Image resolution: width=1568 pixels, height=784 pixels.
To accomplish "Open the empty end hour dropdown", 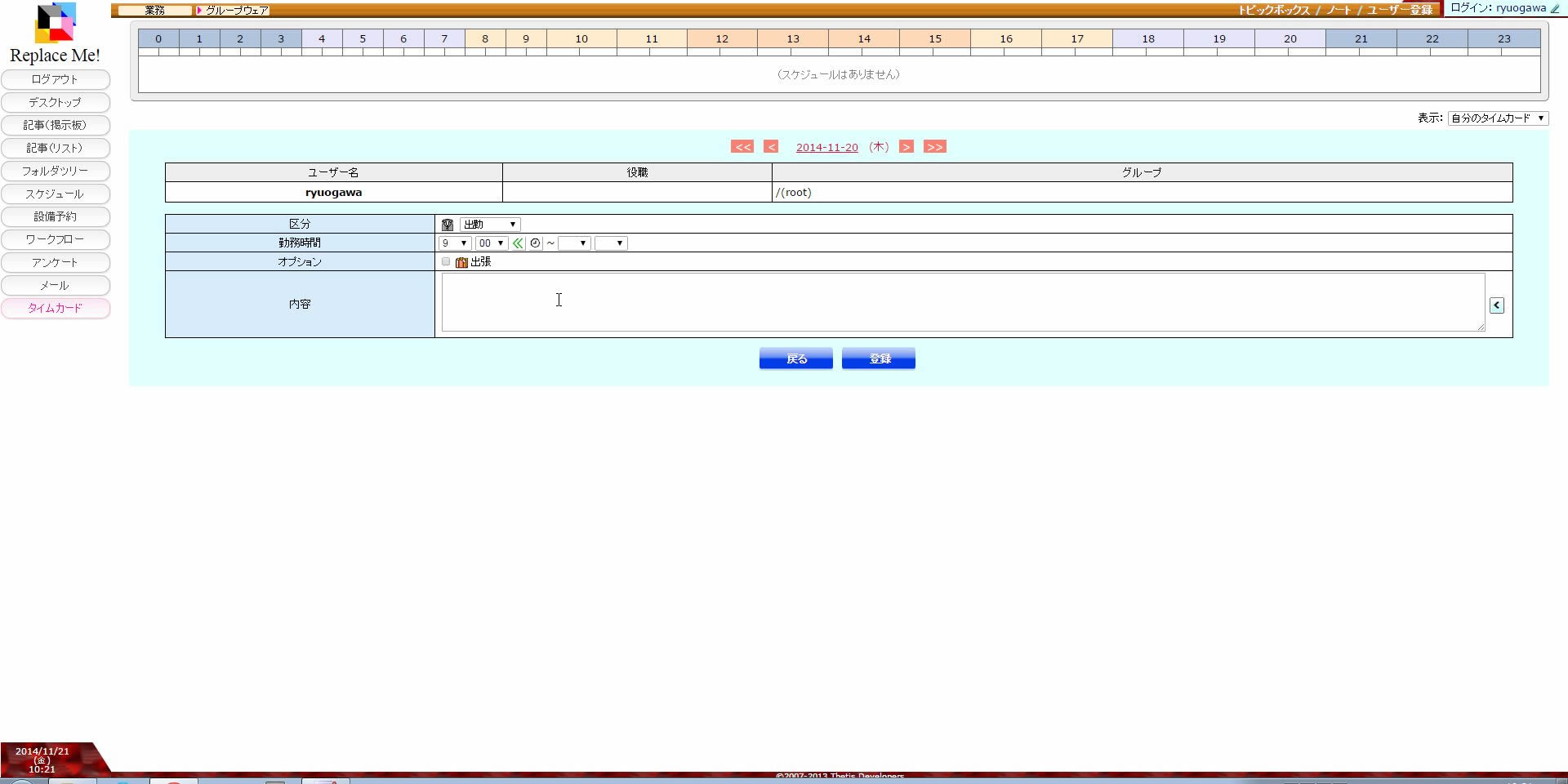I will [574, 243].
